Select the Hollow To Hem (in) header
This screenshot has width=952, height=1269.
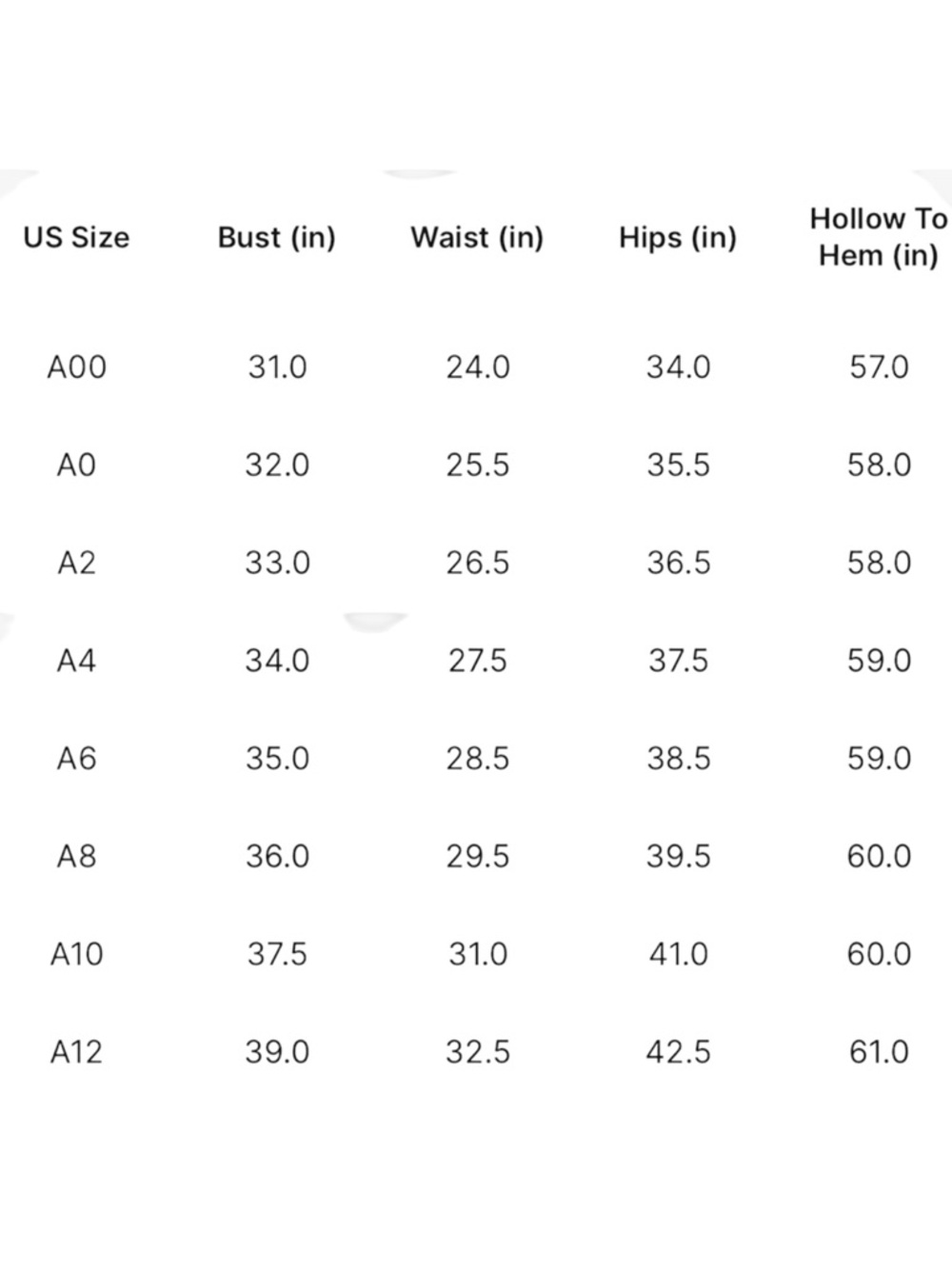pos(879,237)
